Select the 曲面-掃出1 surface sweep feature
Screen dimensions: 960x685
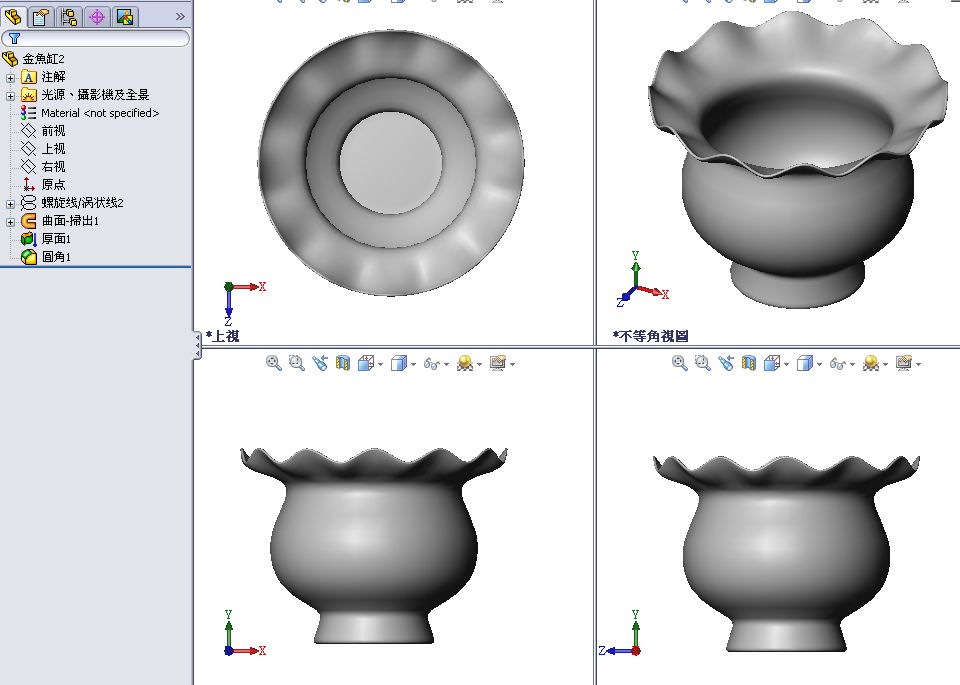click(70, 220)
